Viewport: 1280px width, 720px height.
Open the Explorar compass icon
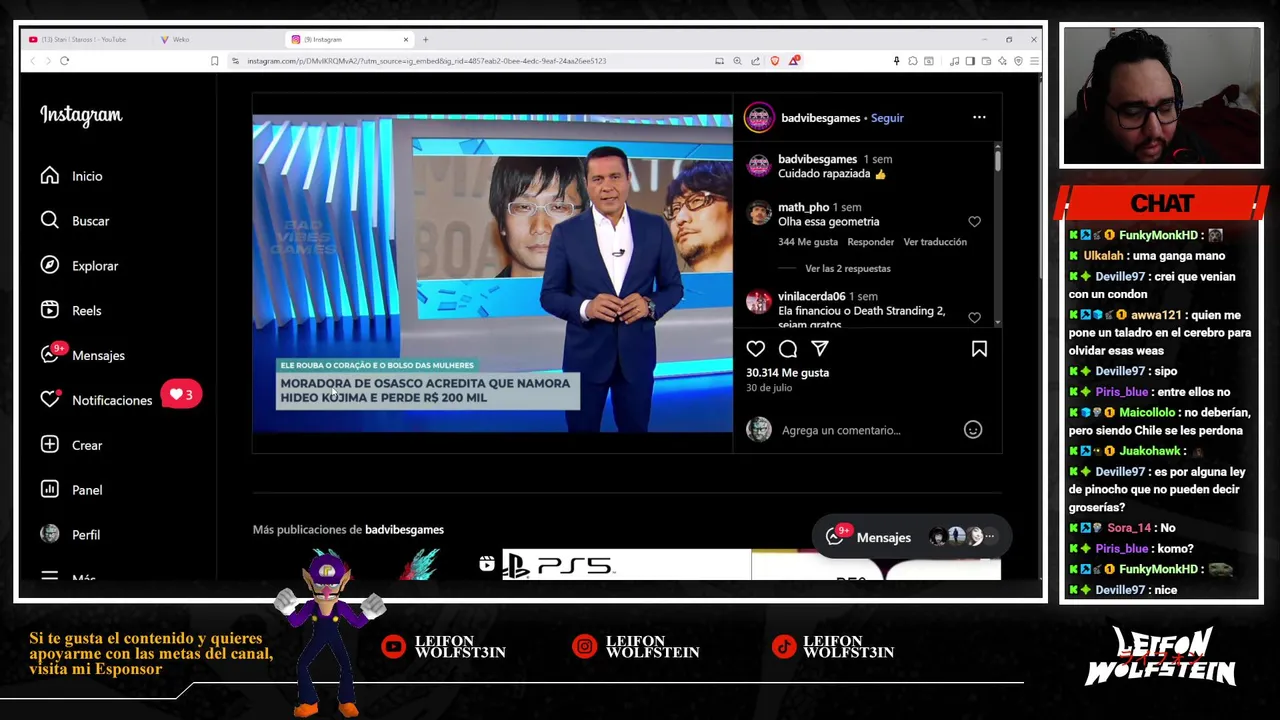50,265
